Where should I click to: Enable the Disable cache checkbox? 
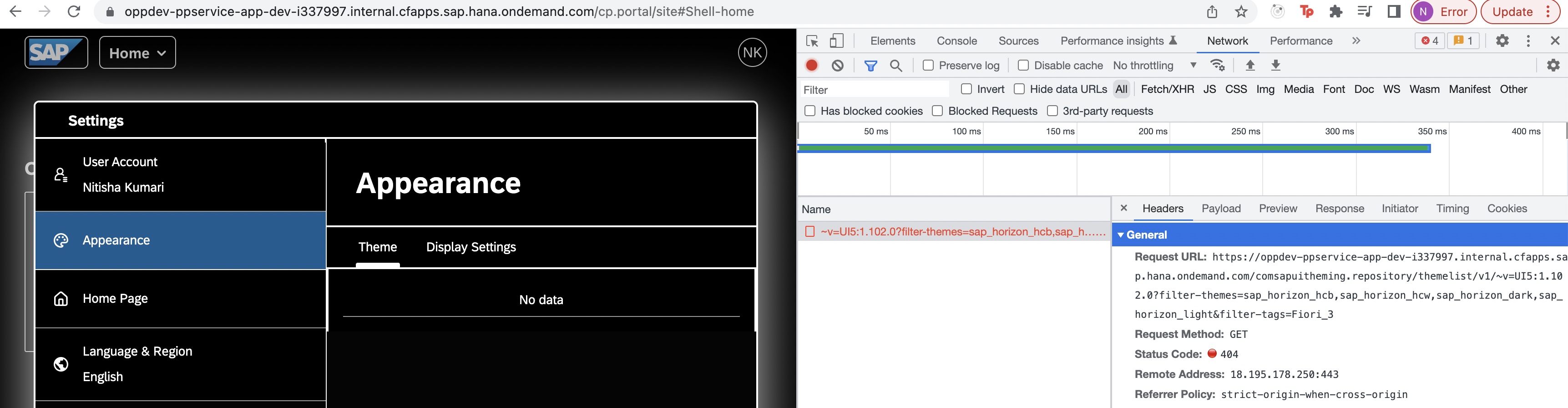(1023, 65)
